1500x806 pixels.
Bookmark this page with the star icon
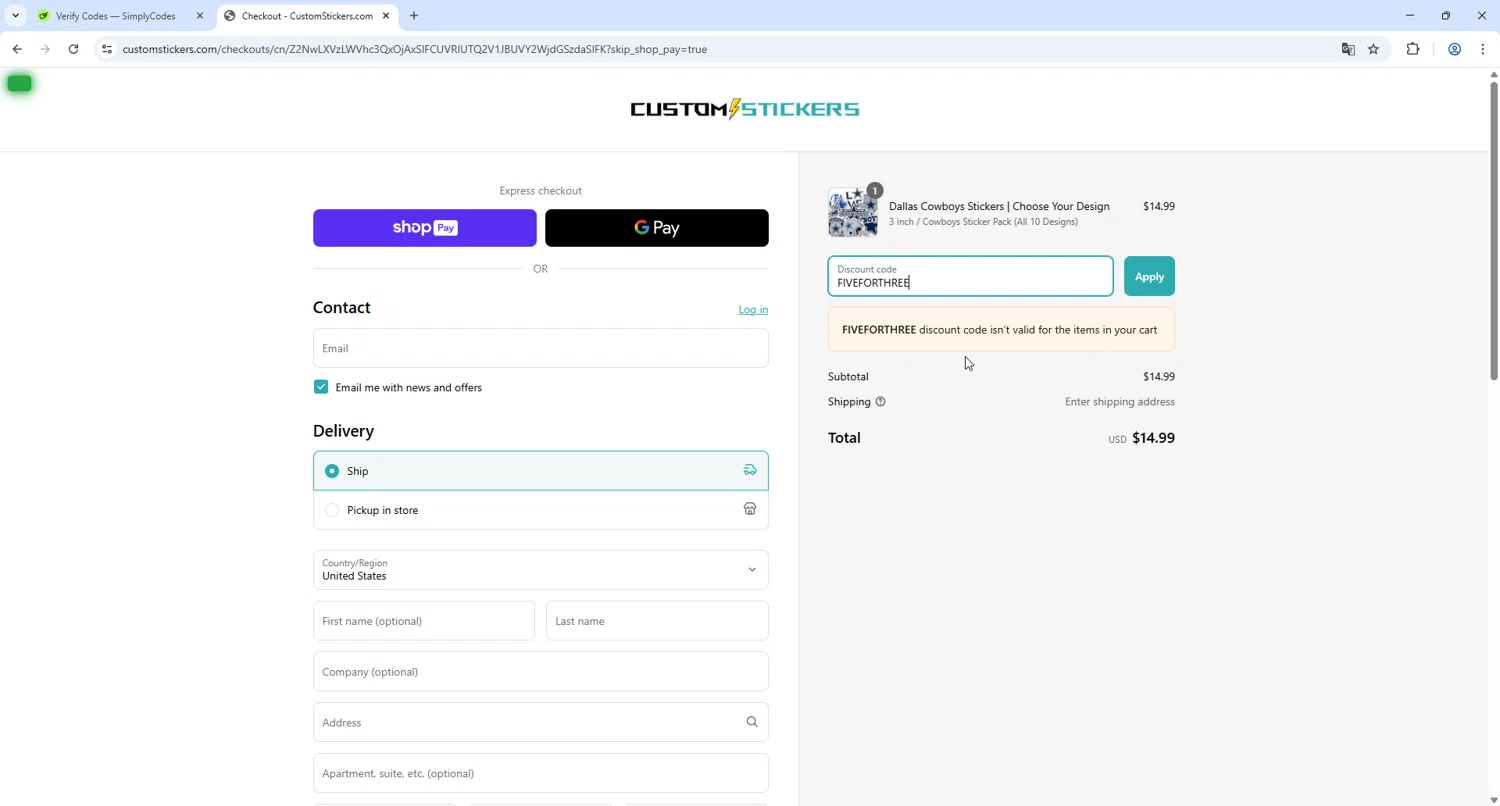(x=1373, y=49)
